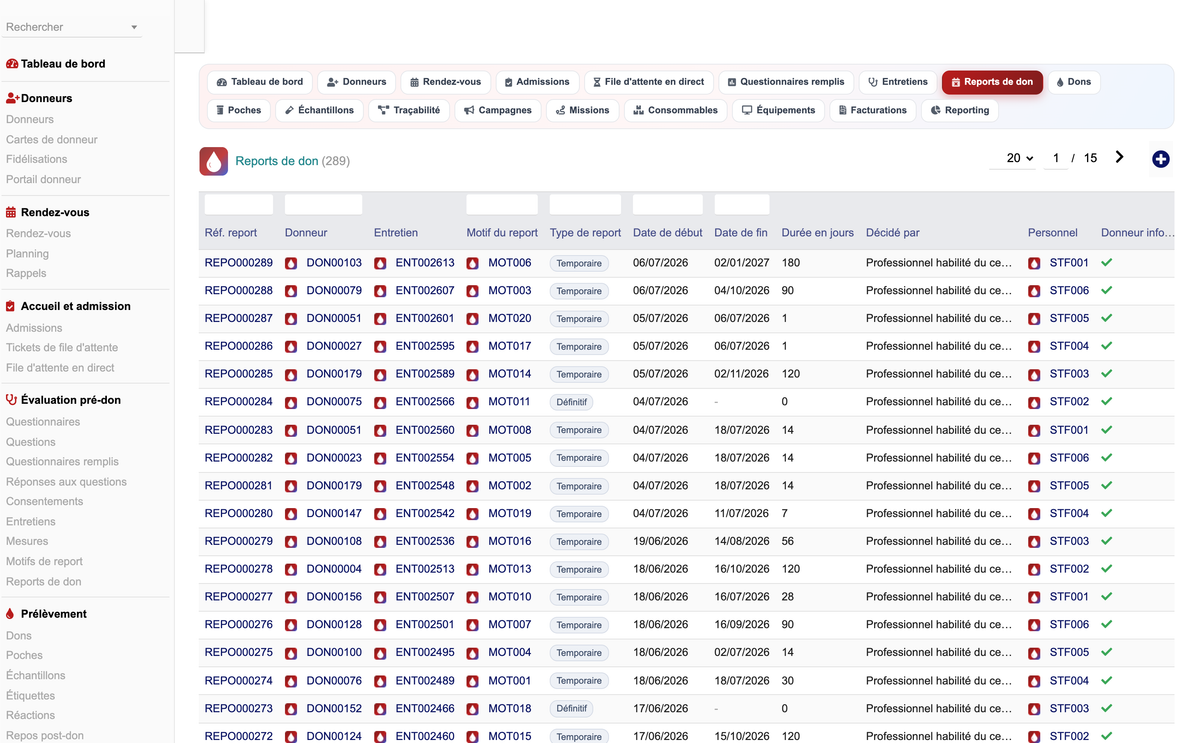Switch to Questionnaires remplis tab
Viewport: 1200px width, 743px height.
pos(785,82)
